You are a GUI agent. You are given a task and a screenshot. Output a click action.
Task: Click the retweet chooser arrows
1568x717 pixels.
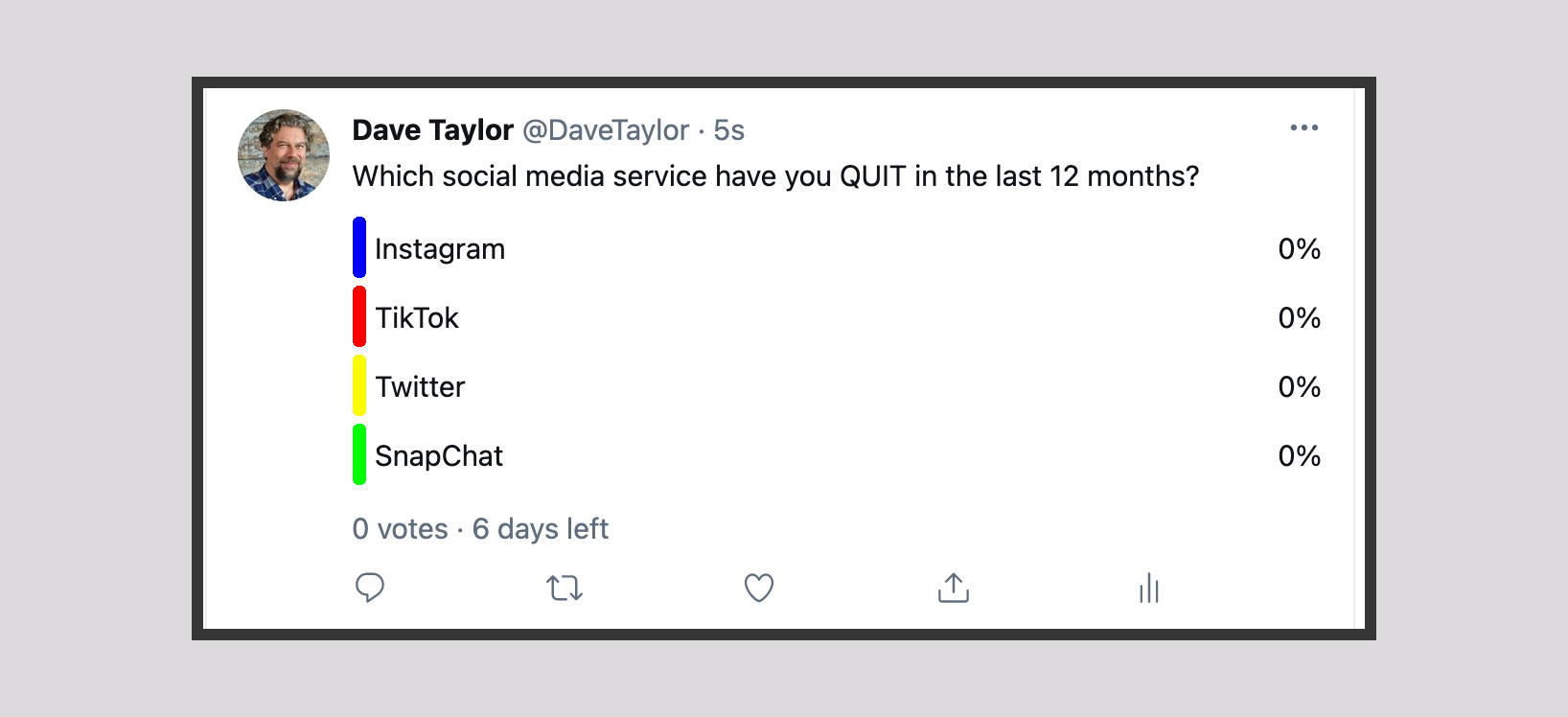pos(565,588)
